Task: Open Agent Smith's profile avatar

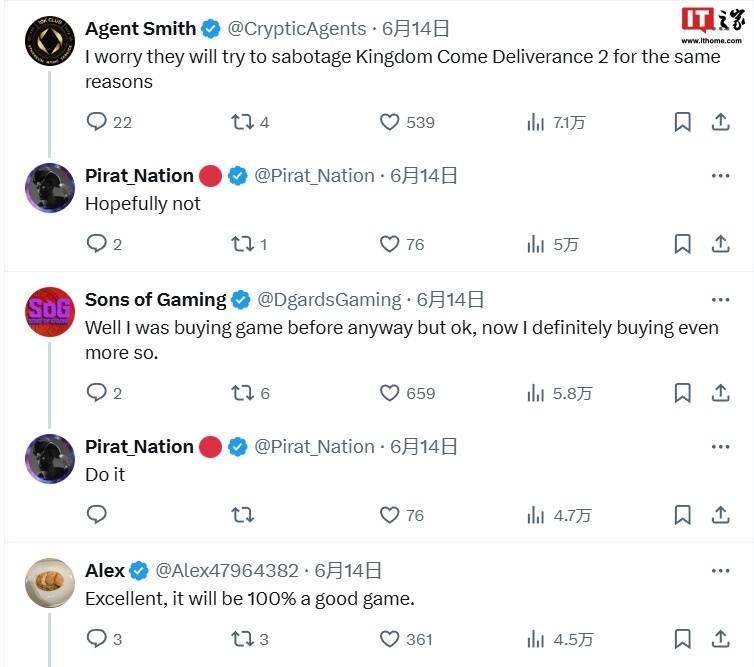Action: [x=50, y=40]
